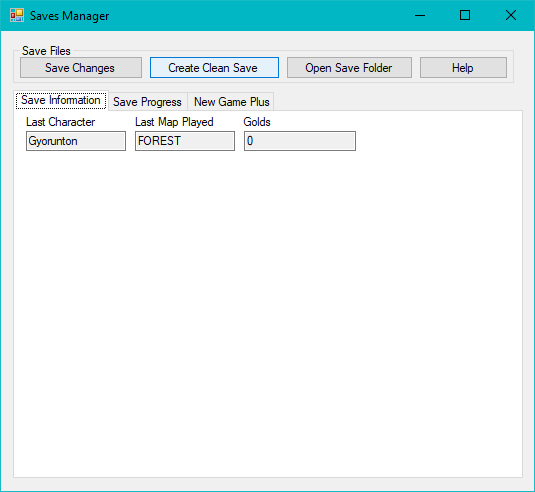The image size is (535, 492).
Task: Click the Saves Manager app icon
Action: [17, 15]
